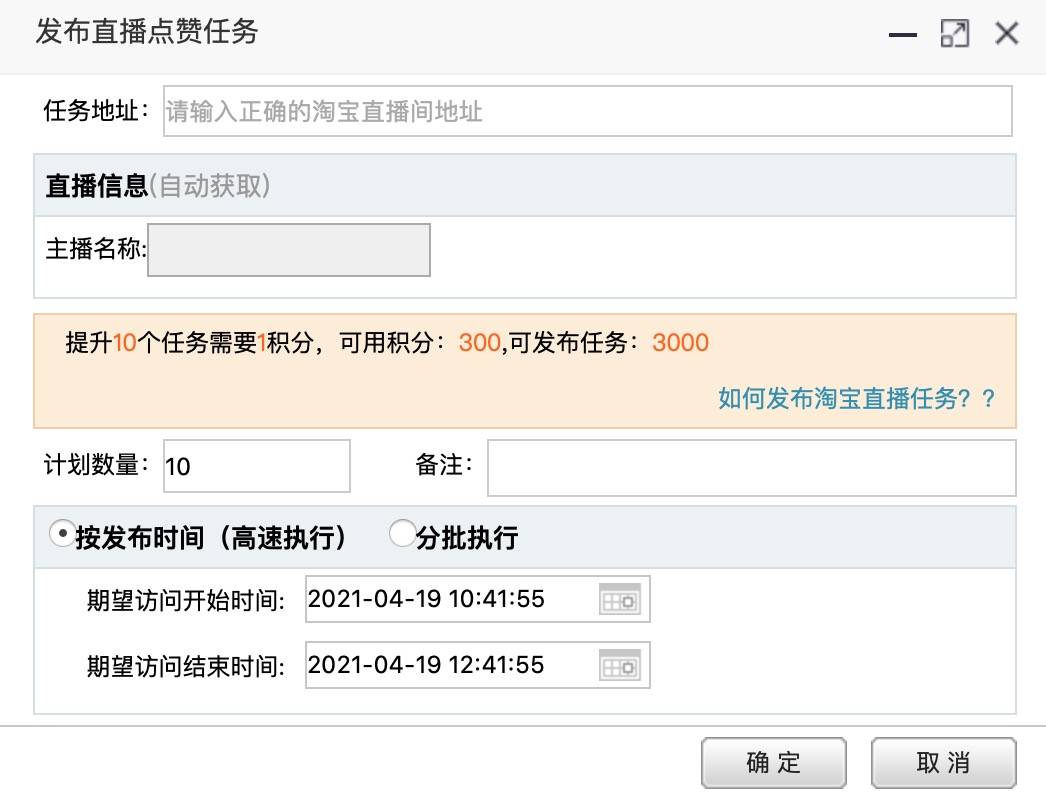Open calendar picker for 期望访问开始时间

(620, 599)
